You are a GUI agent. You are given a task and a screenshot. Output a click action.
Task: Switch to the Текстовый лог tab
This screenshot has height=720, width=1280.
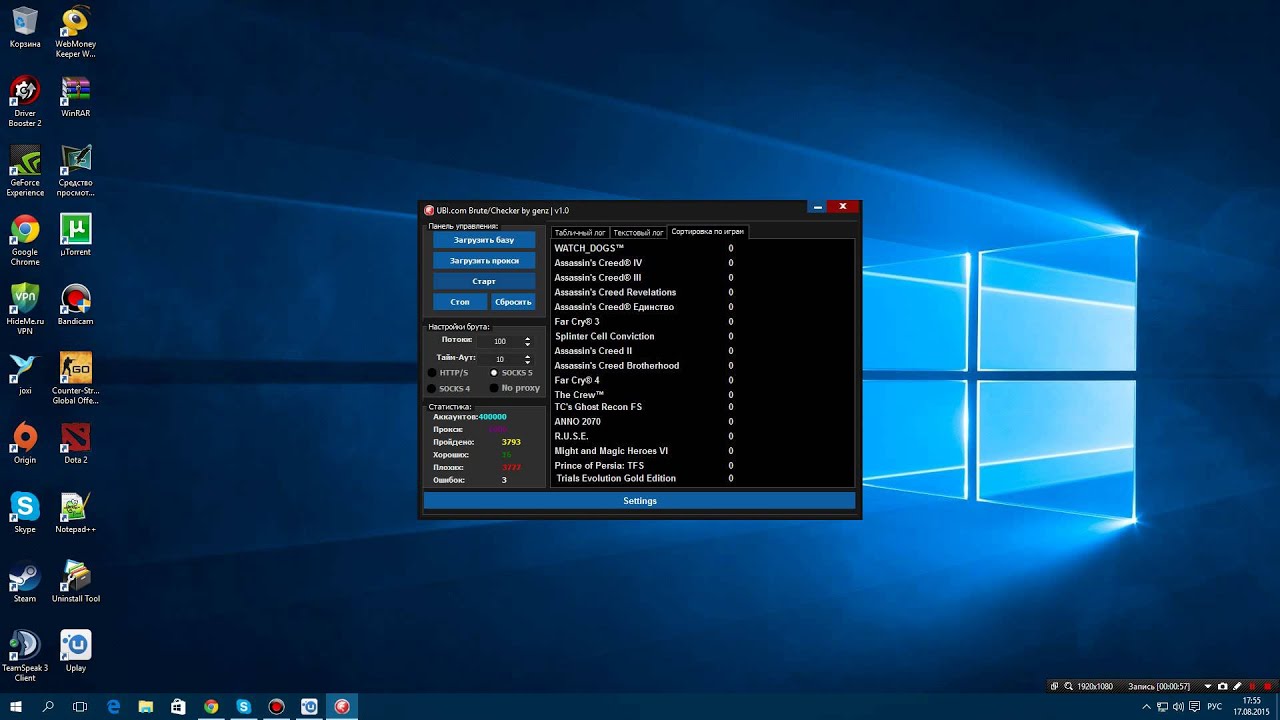point(638,232)
